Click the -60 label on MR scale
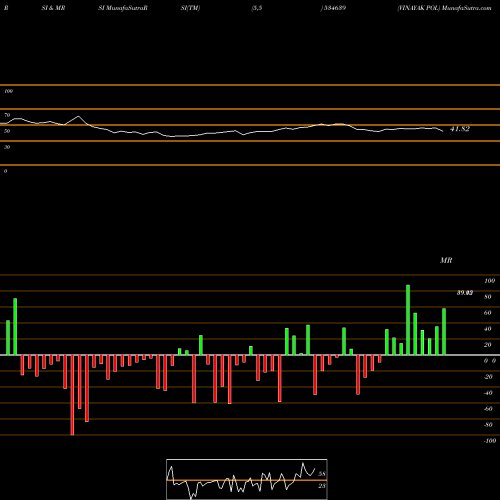500x500 pixels. coord(488,409)
